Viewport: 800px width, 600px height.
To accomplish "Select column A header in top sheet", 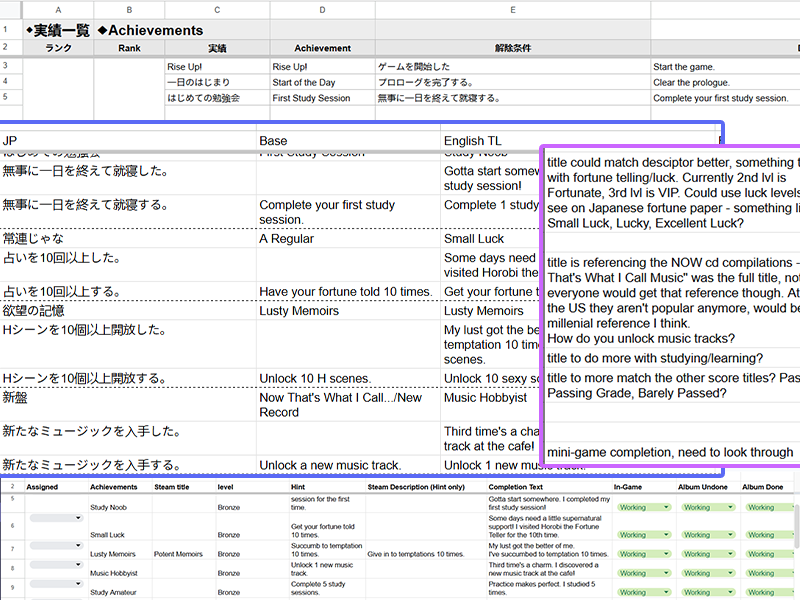I will tap(59, 9).
